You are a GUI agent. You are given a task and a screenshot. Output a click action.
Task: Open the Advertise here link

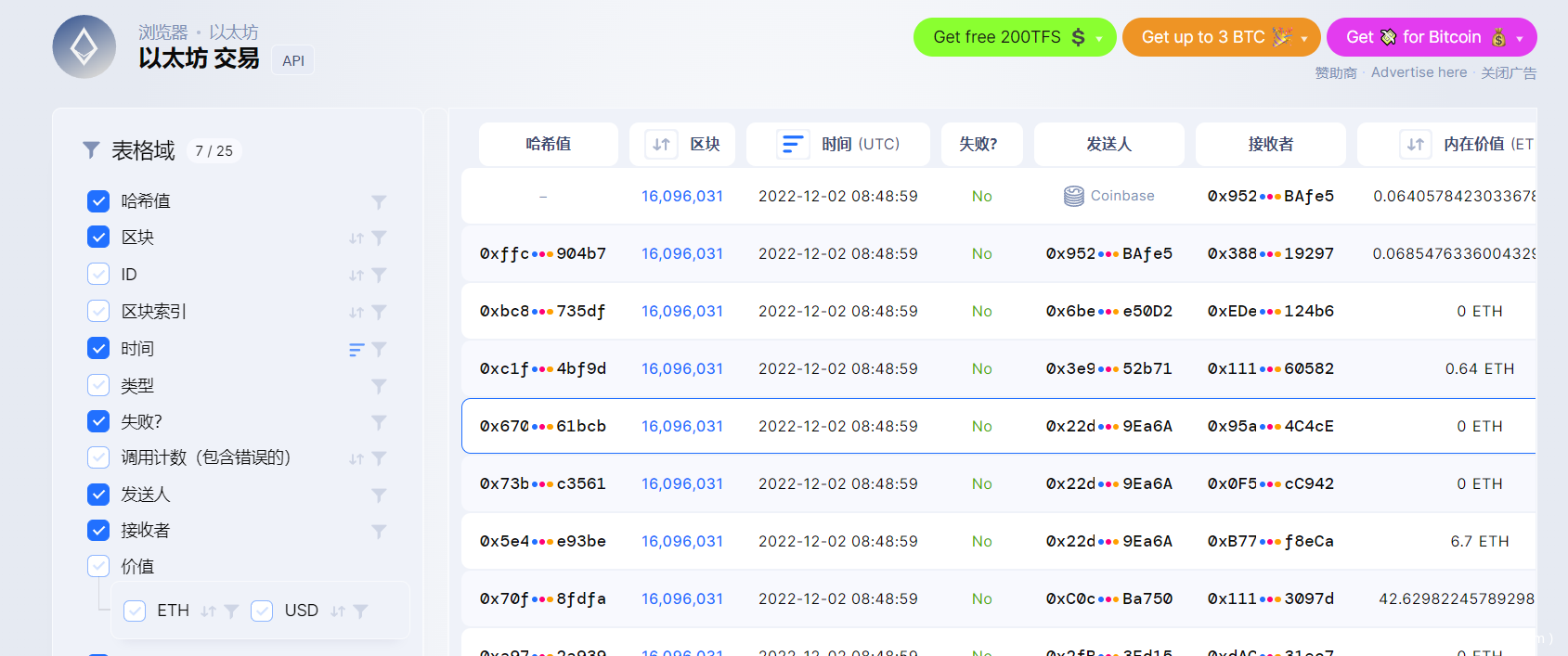tap(1419, 72)
